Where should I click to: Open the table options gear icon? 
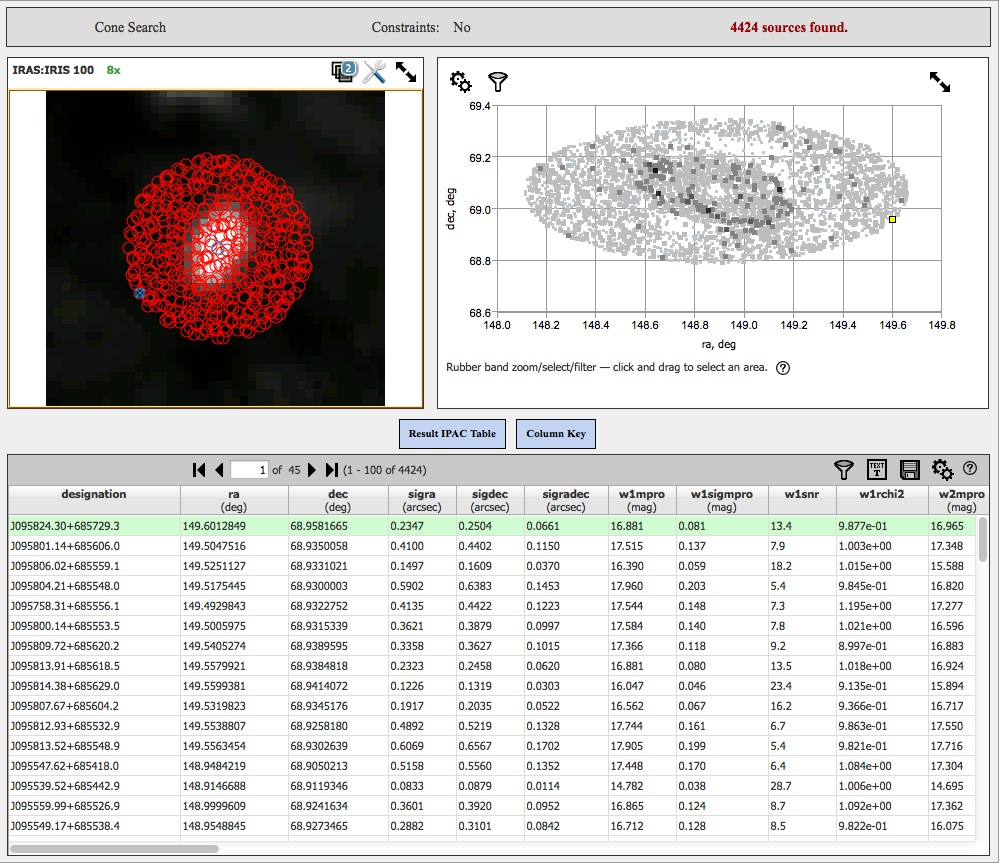coord(942,469)
